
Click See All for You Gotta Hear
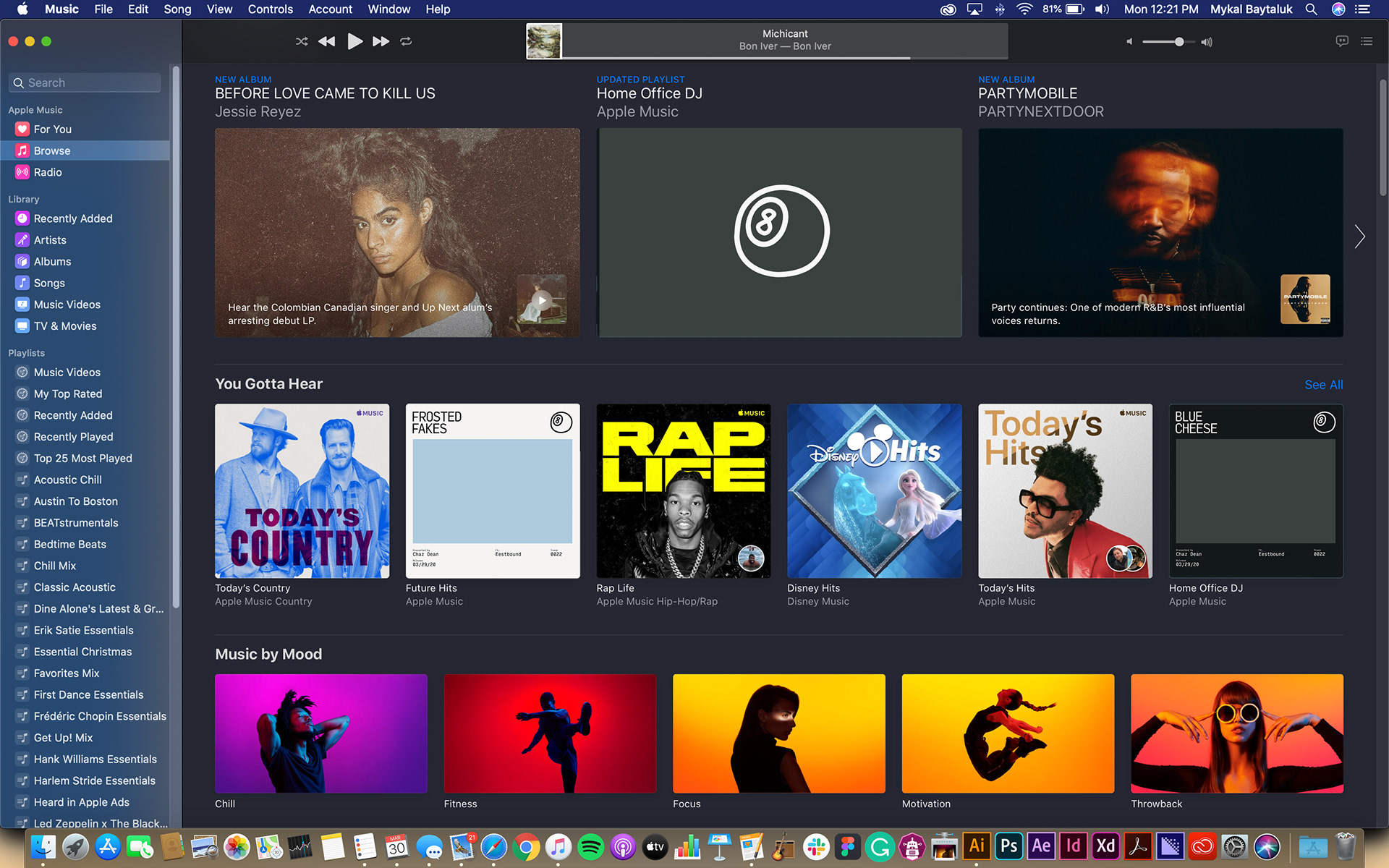[1323, 385]
